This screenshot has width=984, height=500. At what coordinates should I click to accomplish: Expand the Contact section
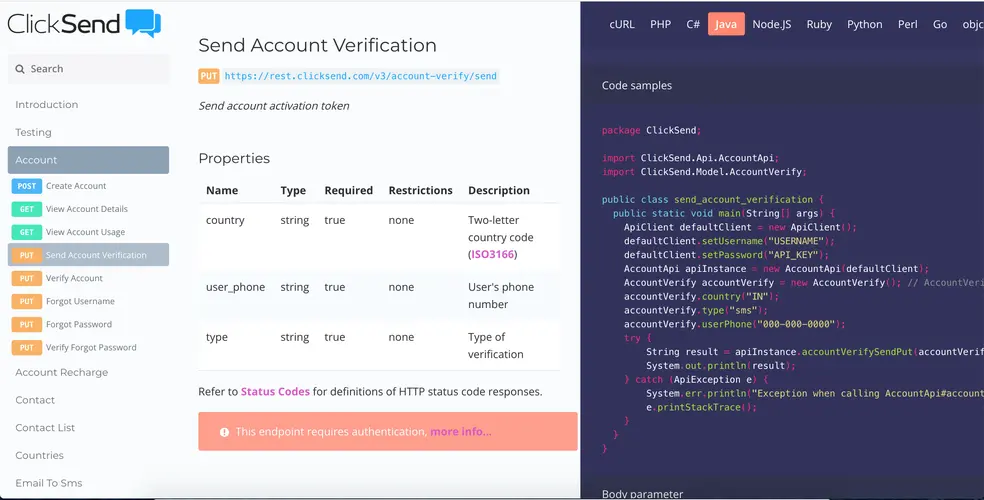(35, 400)
